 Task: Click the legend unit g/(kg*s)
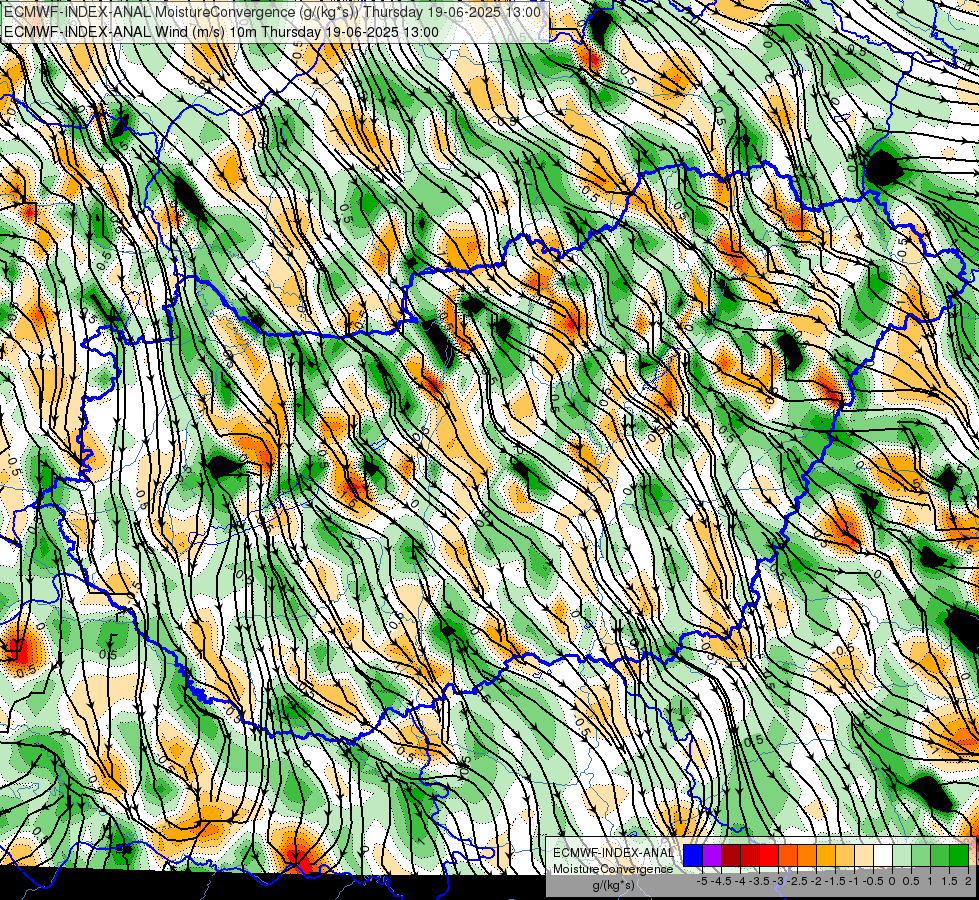click(x=613, y=885)
